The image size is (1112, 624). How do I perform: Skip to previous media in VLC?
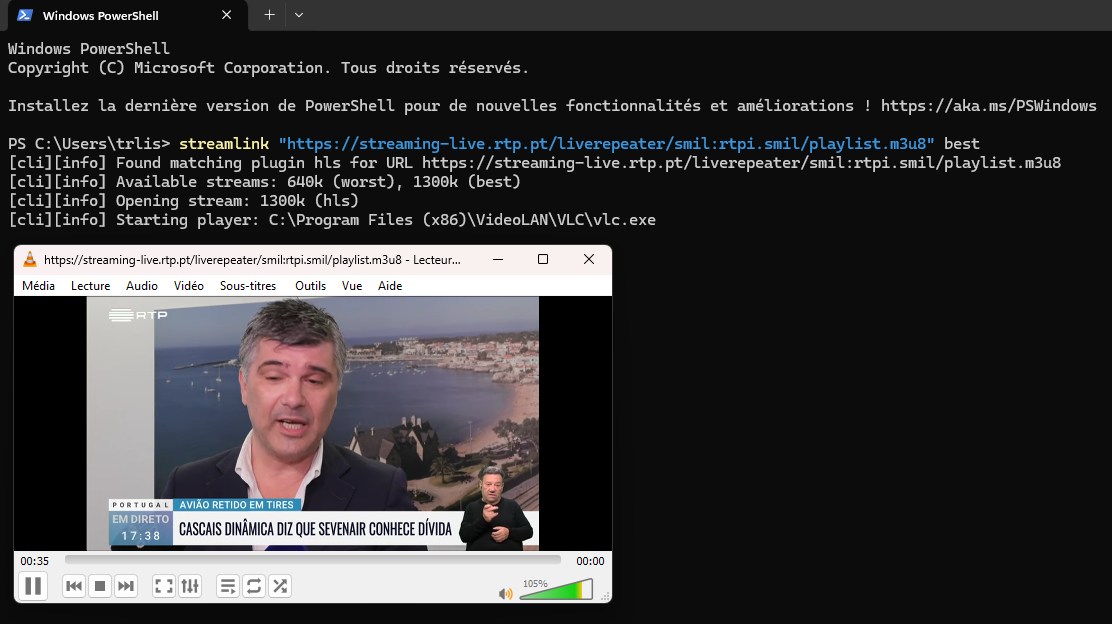pyautogui.click(x=74, y=586)
